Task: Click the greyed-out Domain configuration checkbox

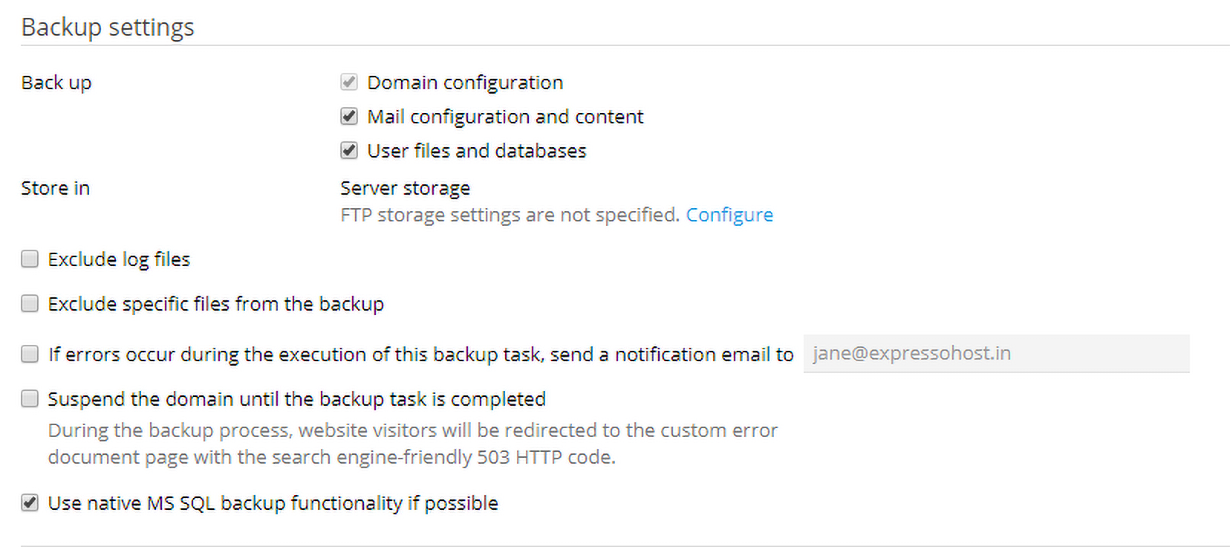Action: pyautogui.click(x=349, y=83)
